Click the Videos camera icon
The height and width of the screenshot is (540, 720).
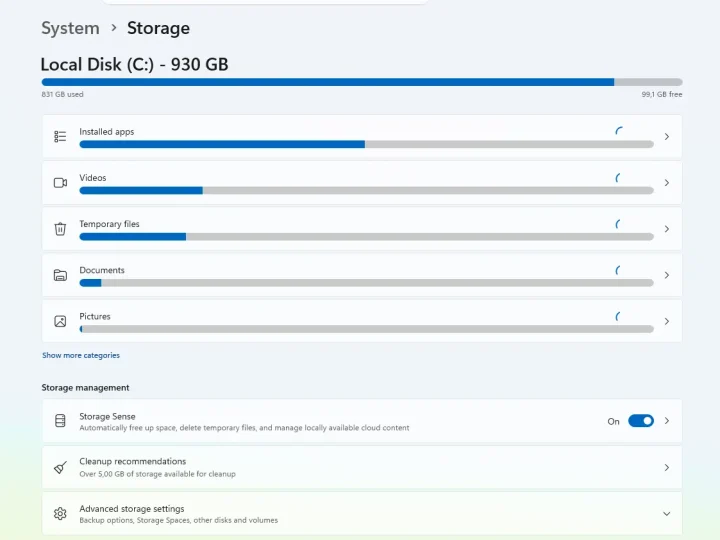(x=60, y=183)
